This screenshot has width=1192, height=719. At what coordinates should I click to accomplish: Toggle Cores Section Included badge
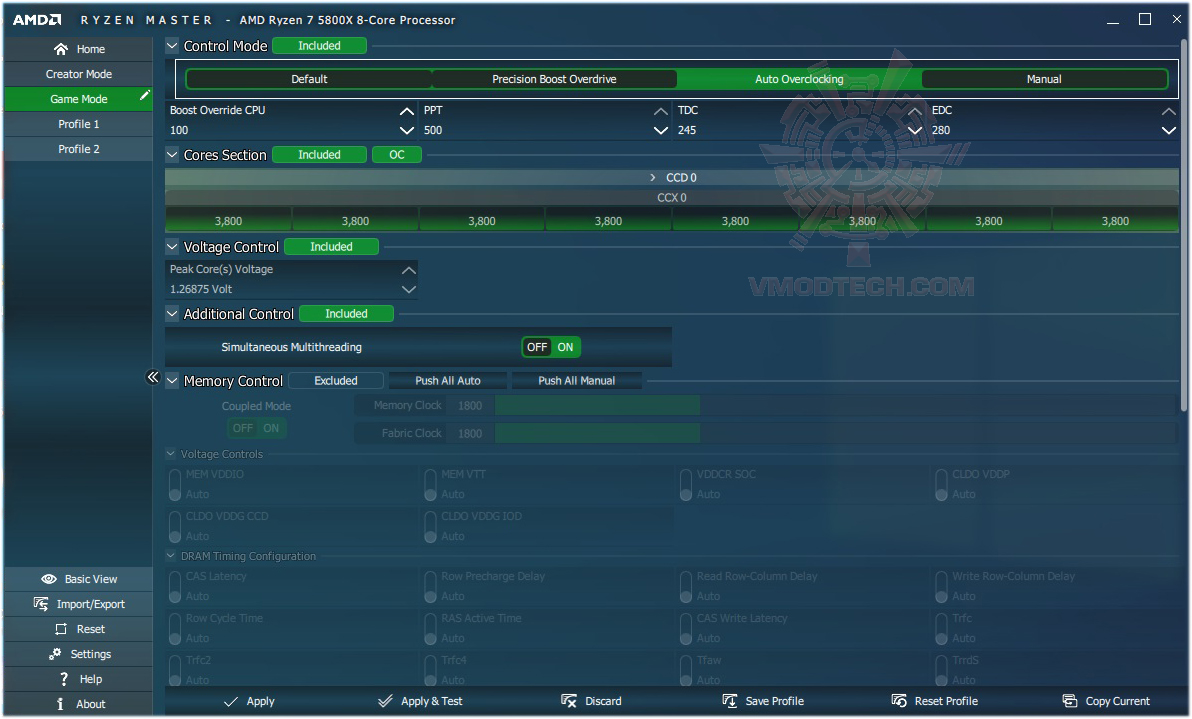click(319, 155)
